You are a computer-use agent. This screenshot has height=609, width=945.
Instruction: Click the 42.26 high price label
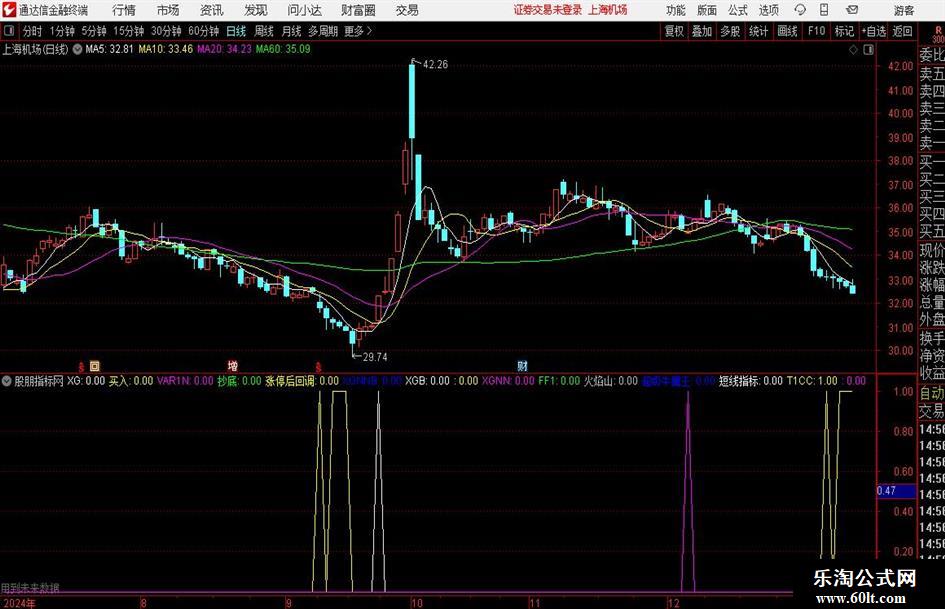point(435,65)
